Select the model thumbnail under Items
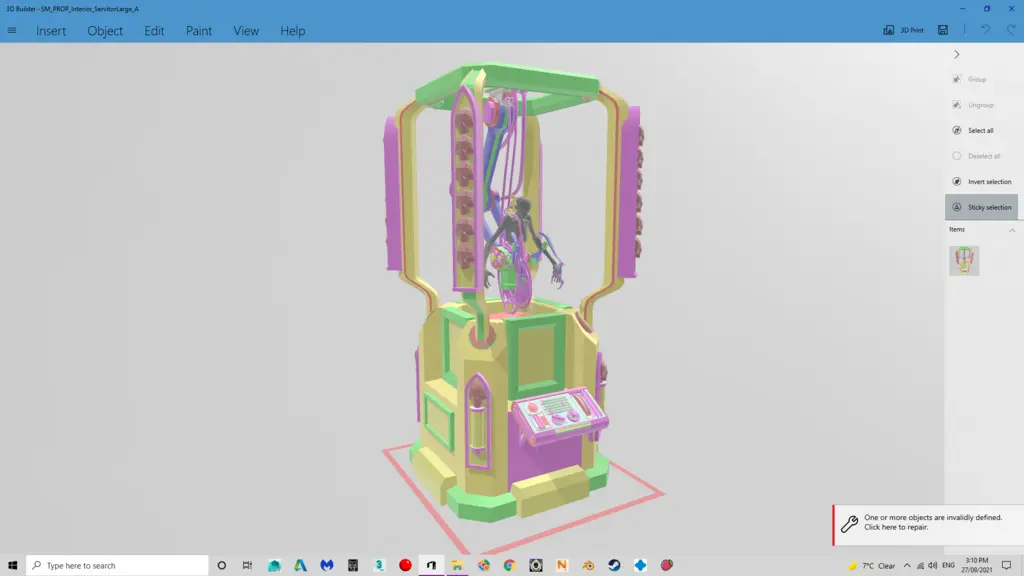Viewport: 1024px width, 576px height. 964,261
